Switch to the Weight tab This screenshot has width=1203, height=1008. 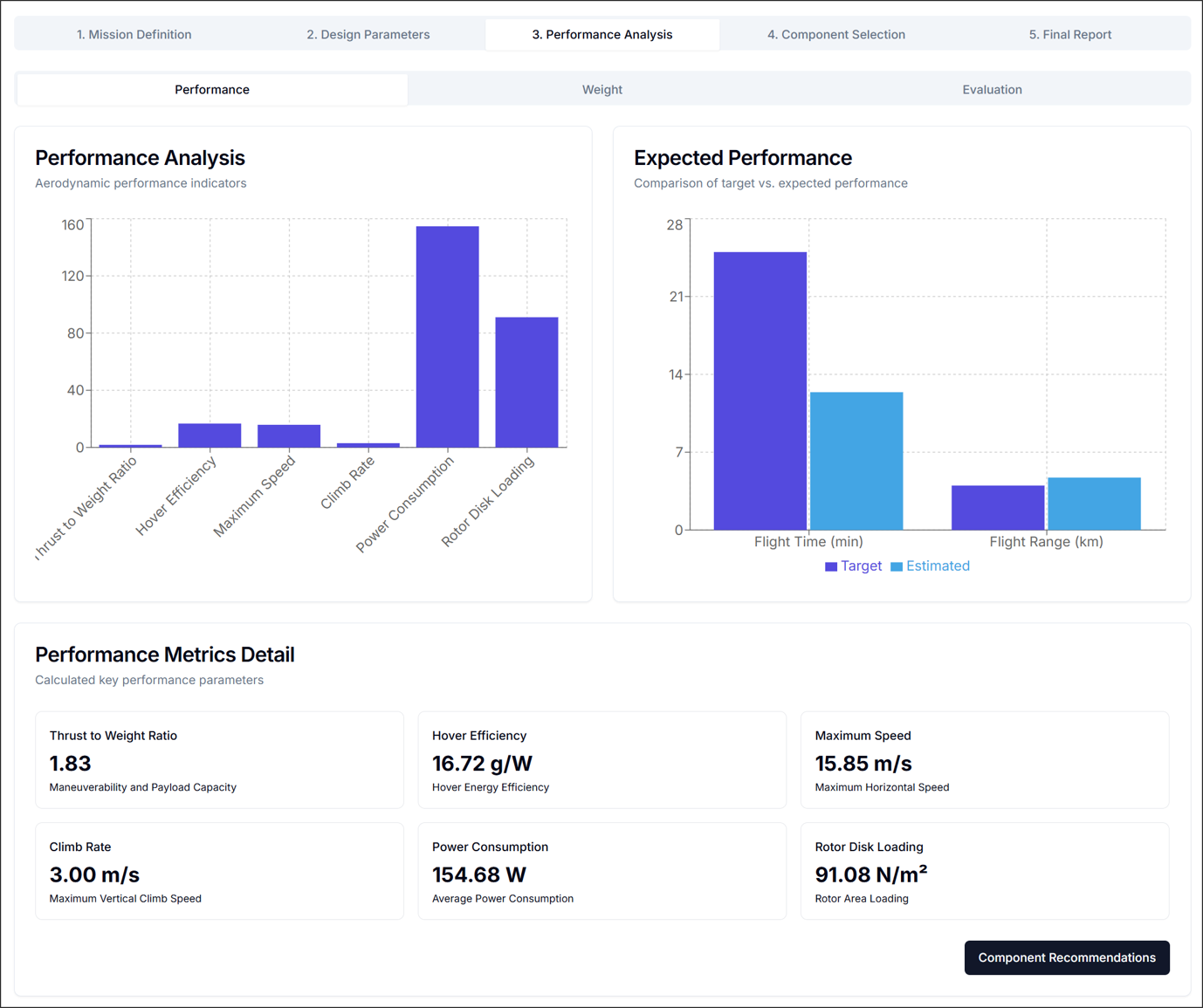coord(601,89)
